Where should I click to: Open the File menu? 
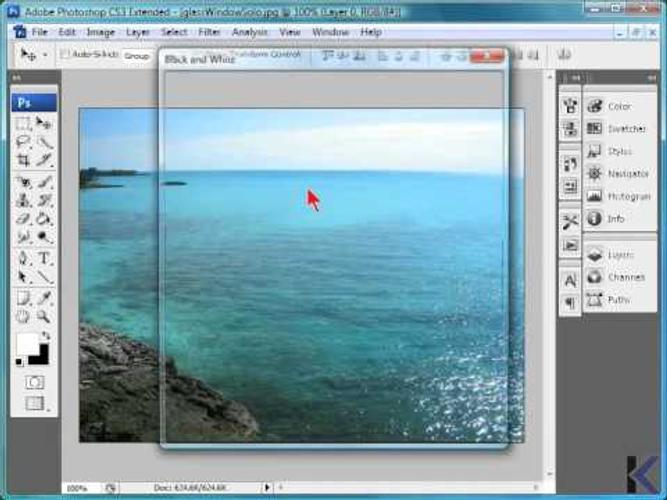pos(40,32)
